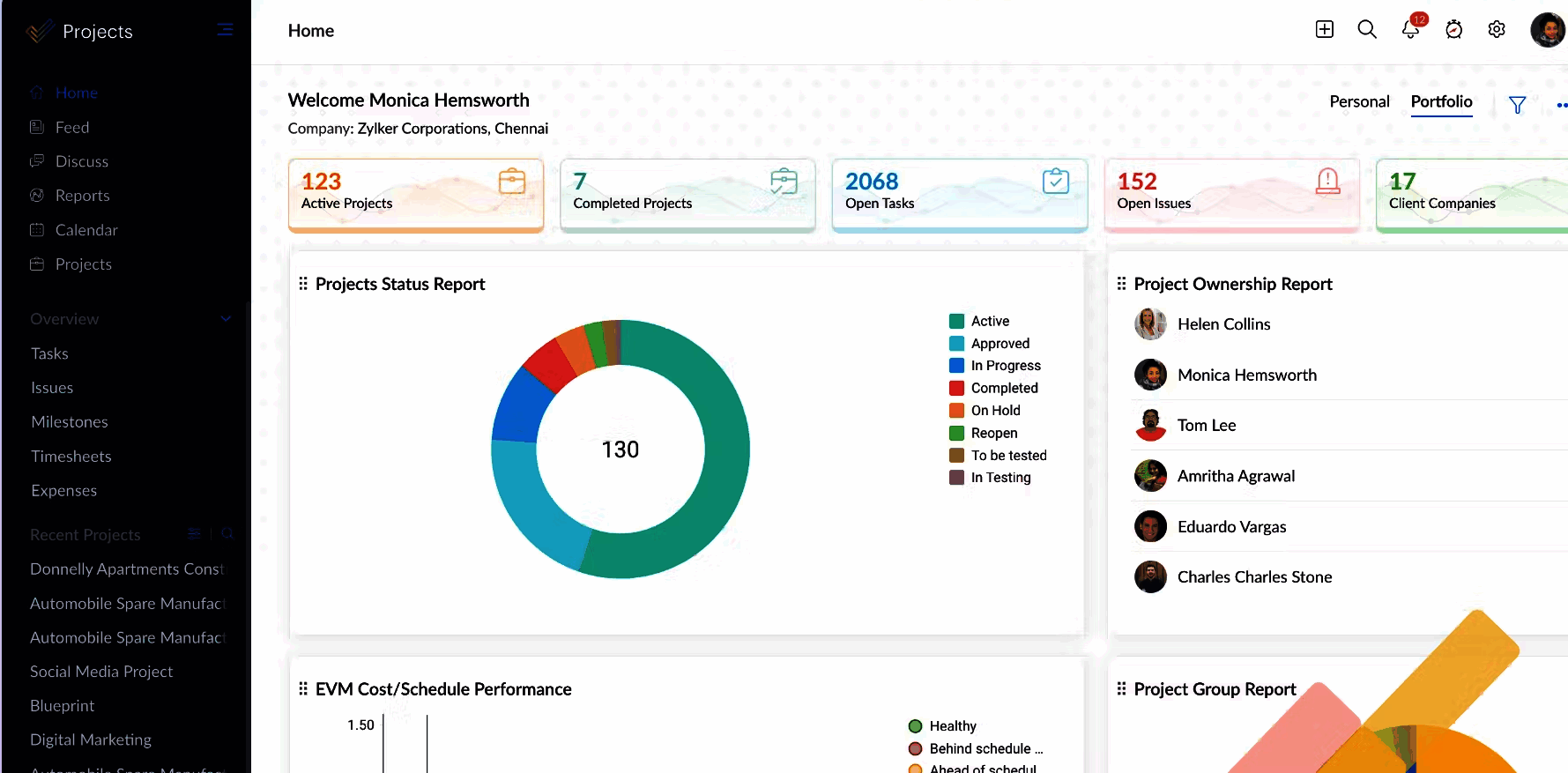
Task: Open the search magnifier icon
Action: pos(1367,30)
